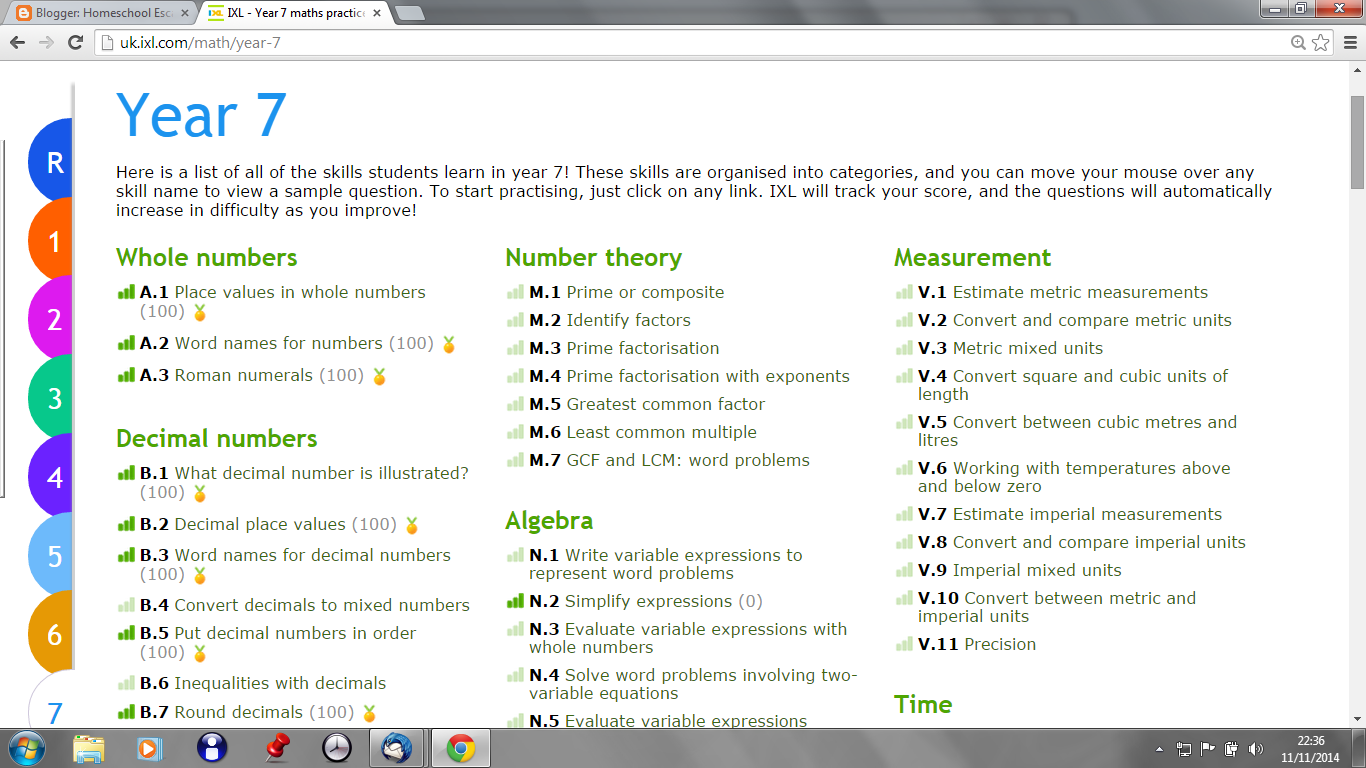Viewport: 1366px width, 768px height.
Task: Open N.4 Solve word problems two-variable equations
Action: coord(693,684)
